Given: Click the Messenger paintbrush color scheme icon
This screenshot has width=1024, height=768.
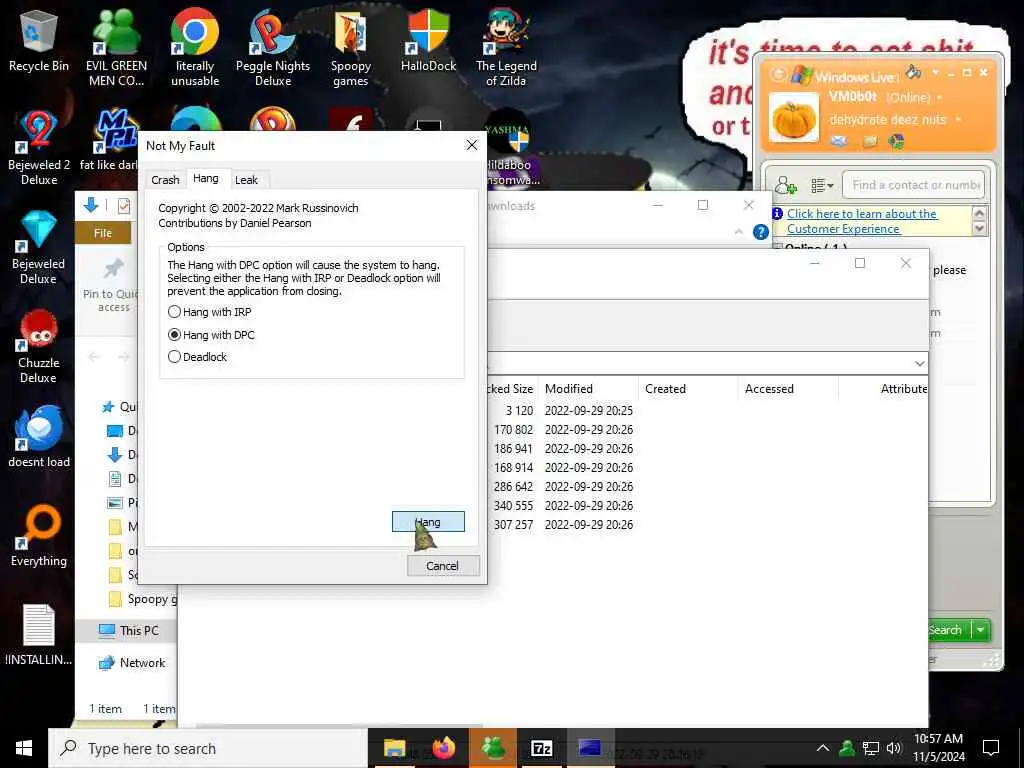Looking at the screenshot, I should point(914,72).
